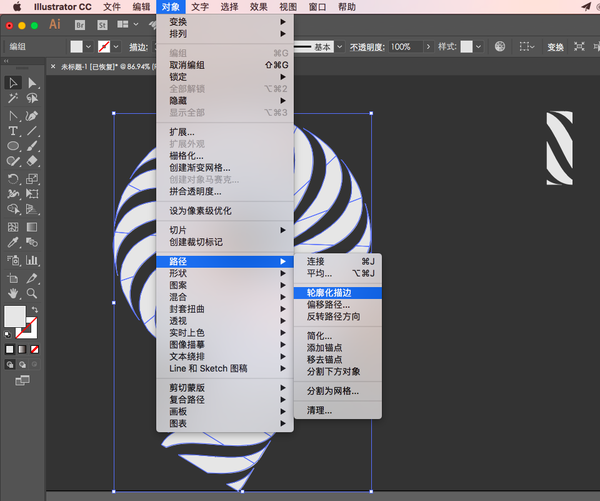Select the Eyedropper tool

pyautogui.click(x=13, y=242)
